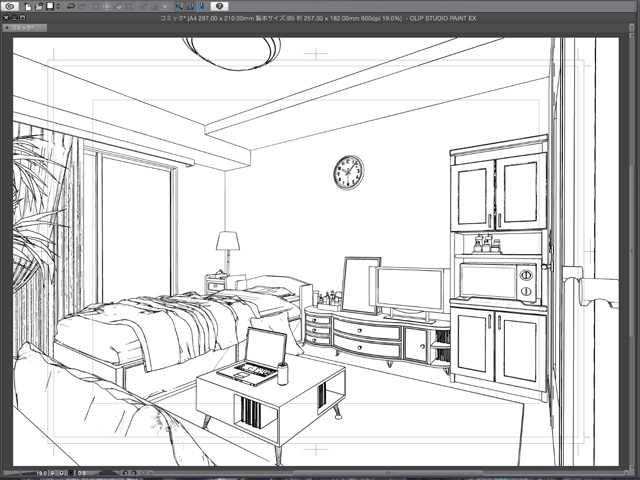The height and width of the screenshot is (480, 640).
Task: Open Clip Studio support question-mark icon
Action: pyautogui.click(x=220, y=6)
